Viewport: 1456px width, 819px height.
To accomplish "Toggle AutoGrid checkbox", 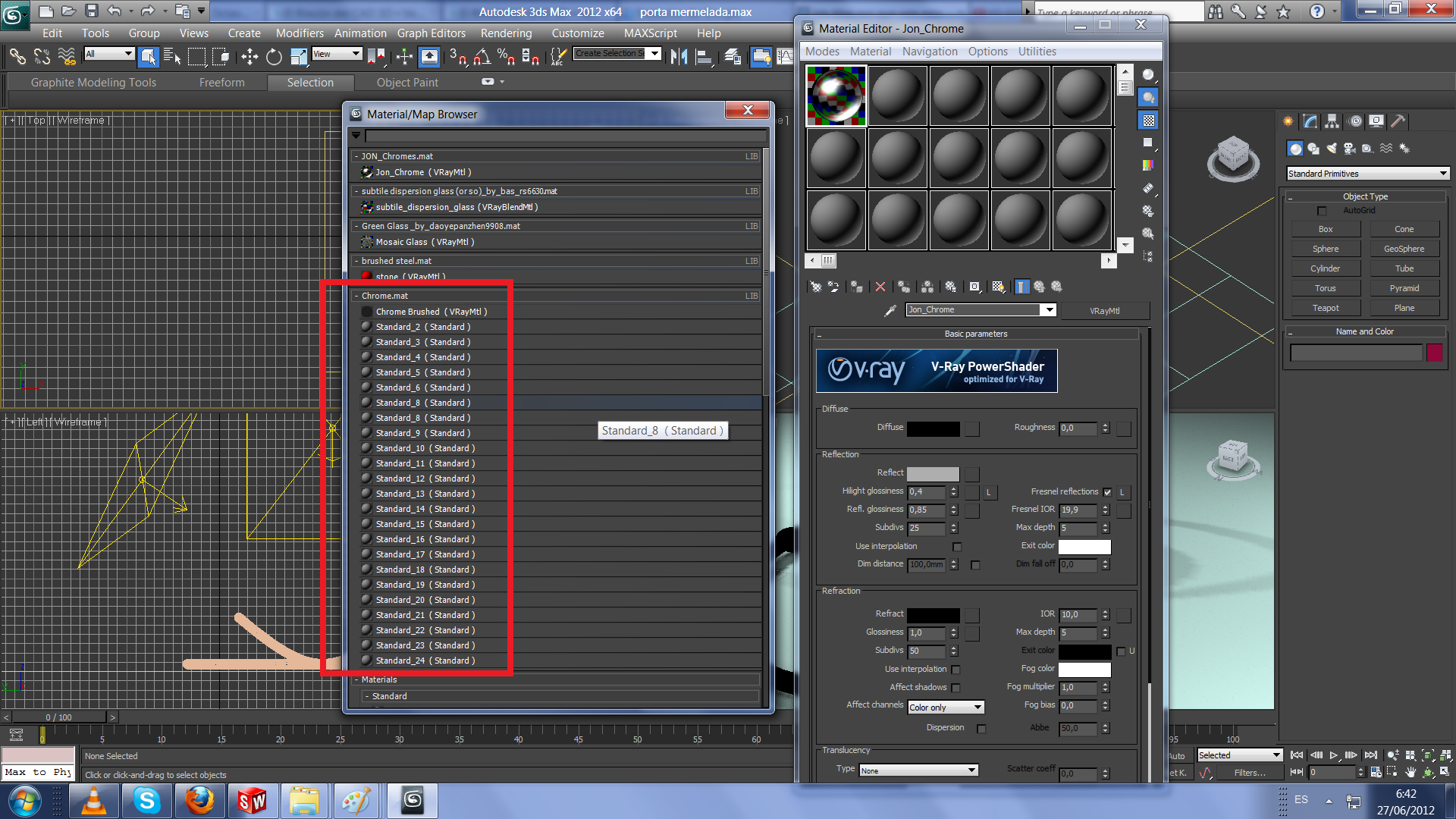I will click(x=1322, y=211).
